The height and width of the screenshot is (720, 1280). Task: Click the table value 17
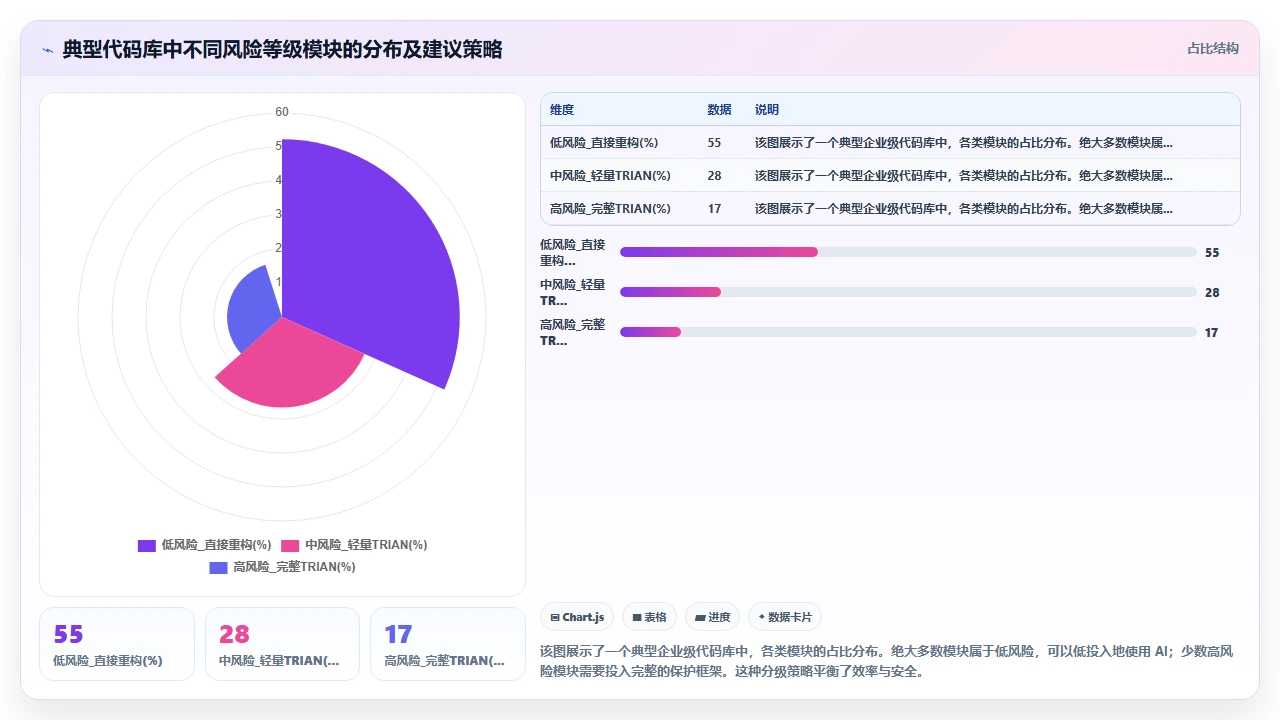pos(714,209)
